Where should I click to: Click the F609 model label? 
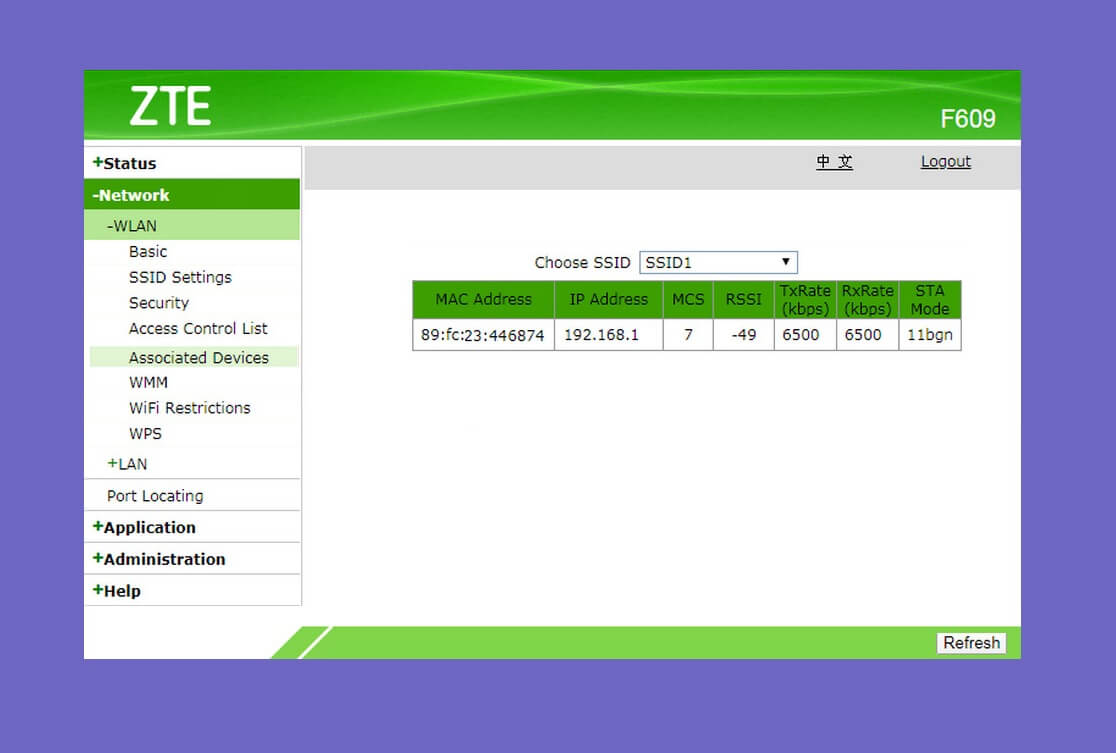[968, 118]
